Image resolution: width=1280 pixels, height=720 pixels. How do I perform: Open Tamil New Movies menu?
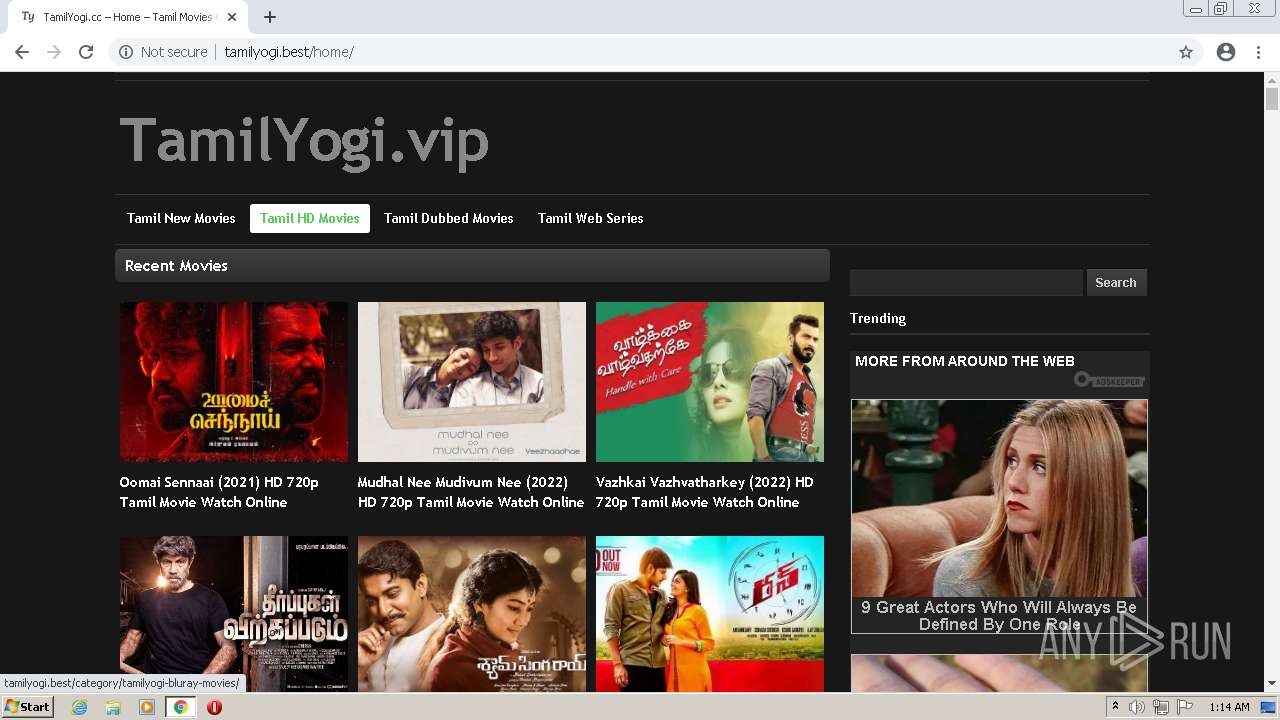[x=181, y=218]
